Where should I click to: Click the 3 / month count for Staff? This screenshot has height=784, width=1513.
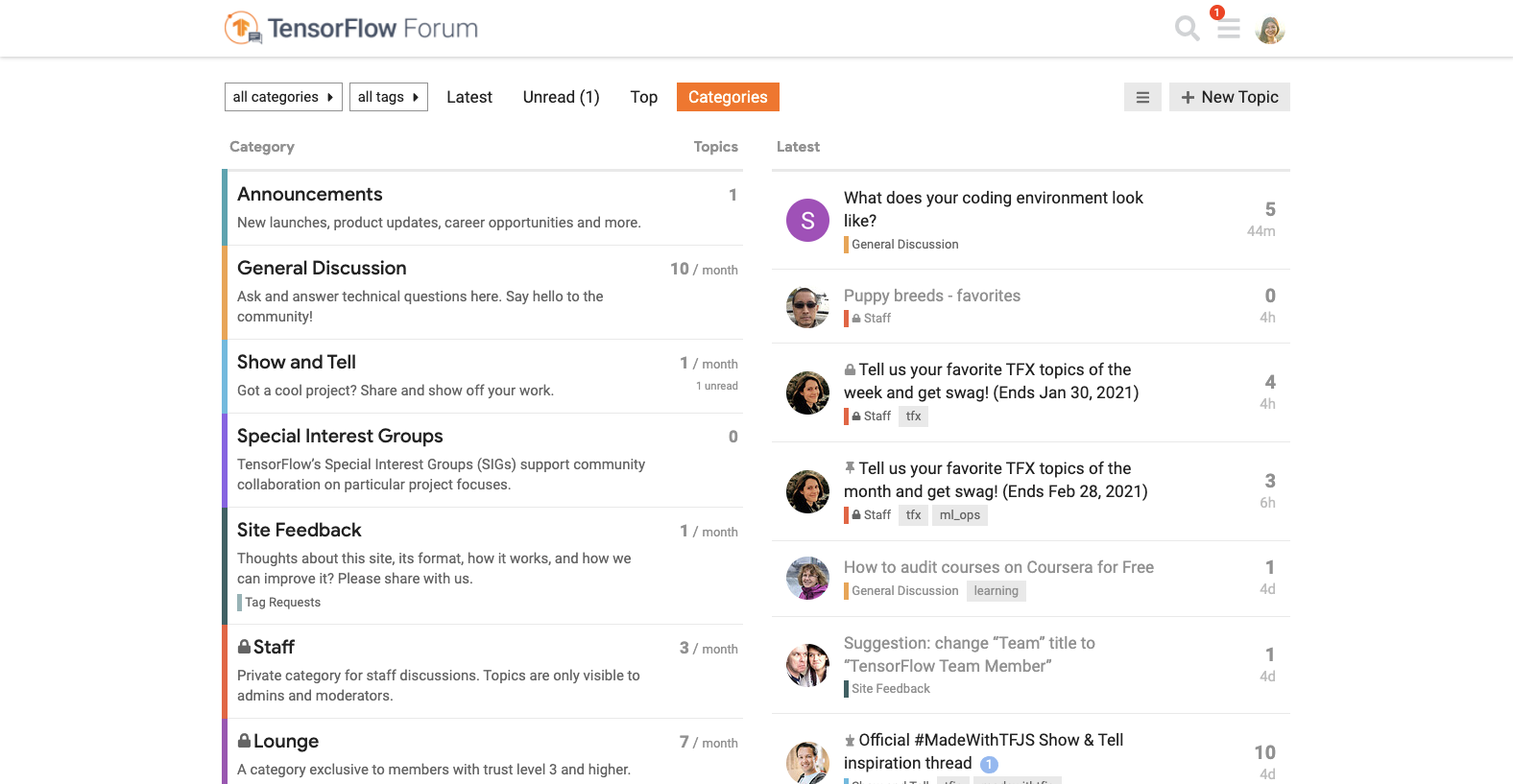pyautogui.click(x=708, y=649)
